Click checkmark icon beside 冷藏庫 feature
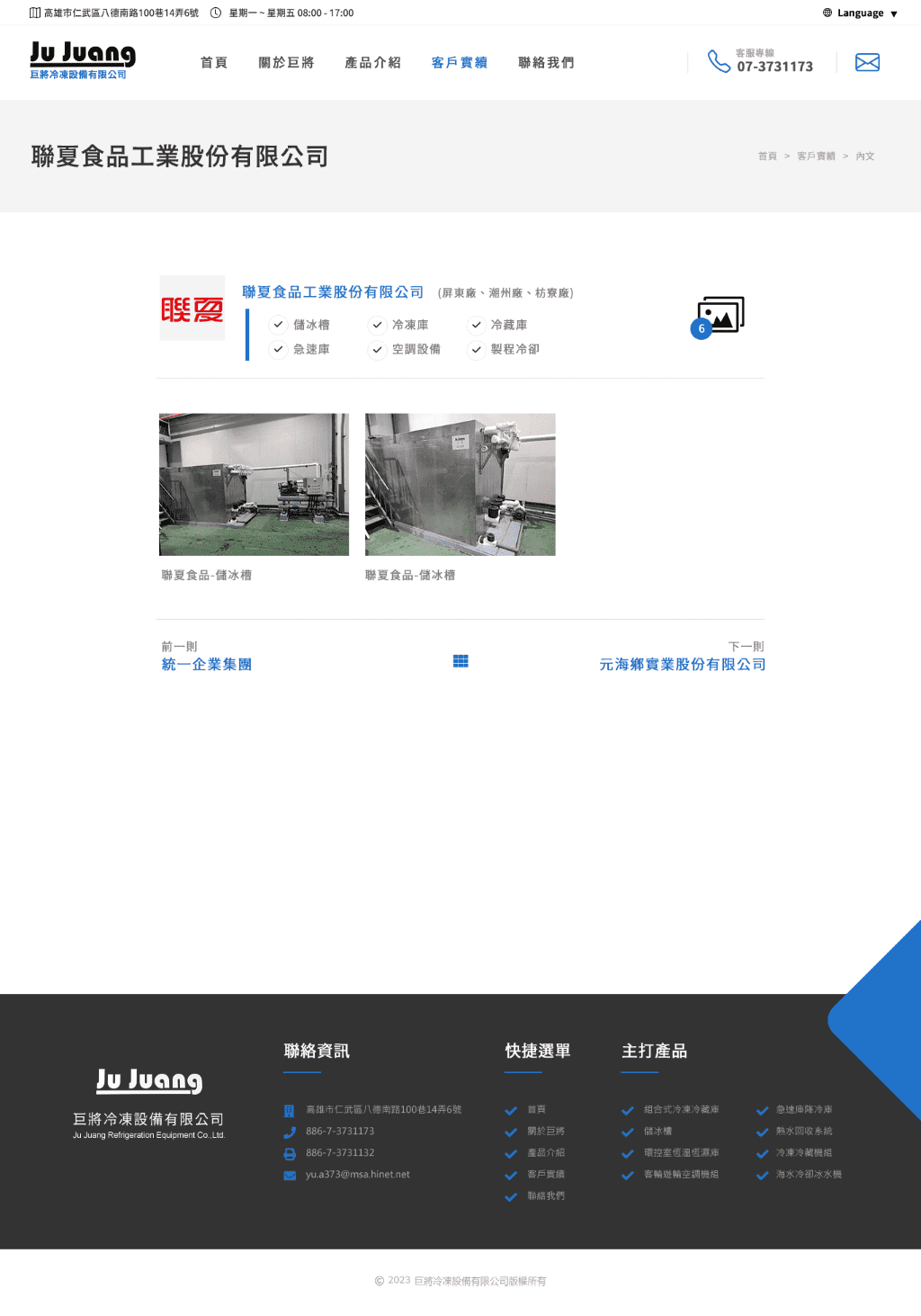 pyautogui.click(x=477, y=325)
